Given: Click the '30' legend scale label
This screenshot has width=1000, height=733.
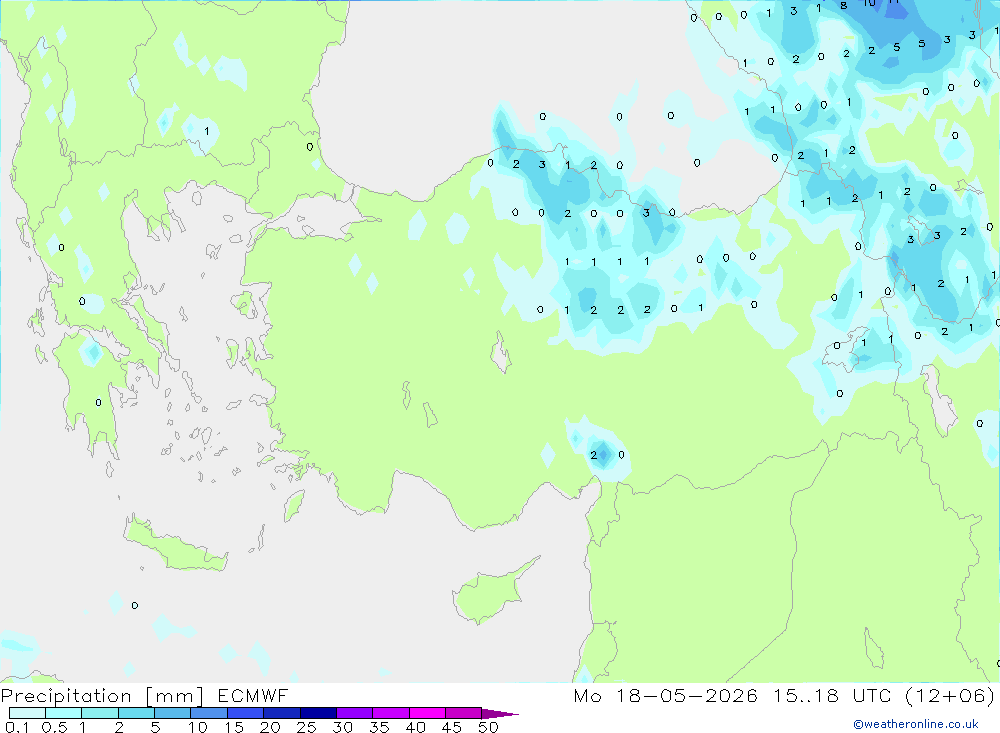Looking at the screenshot, I should tap(343, 727).
